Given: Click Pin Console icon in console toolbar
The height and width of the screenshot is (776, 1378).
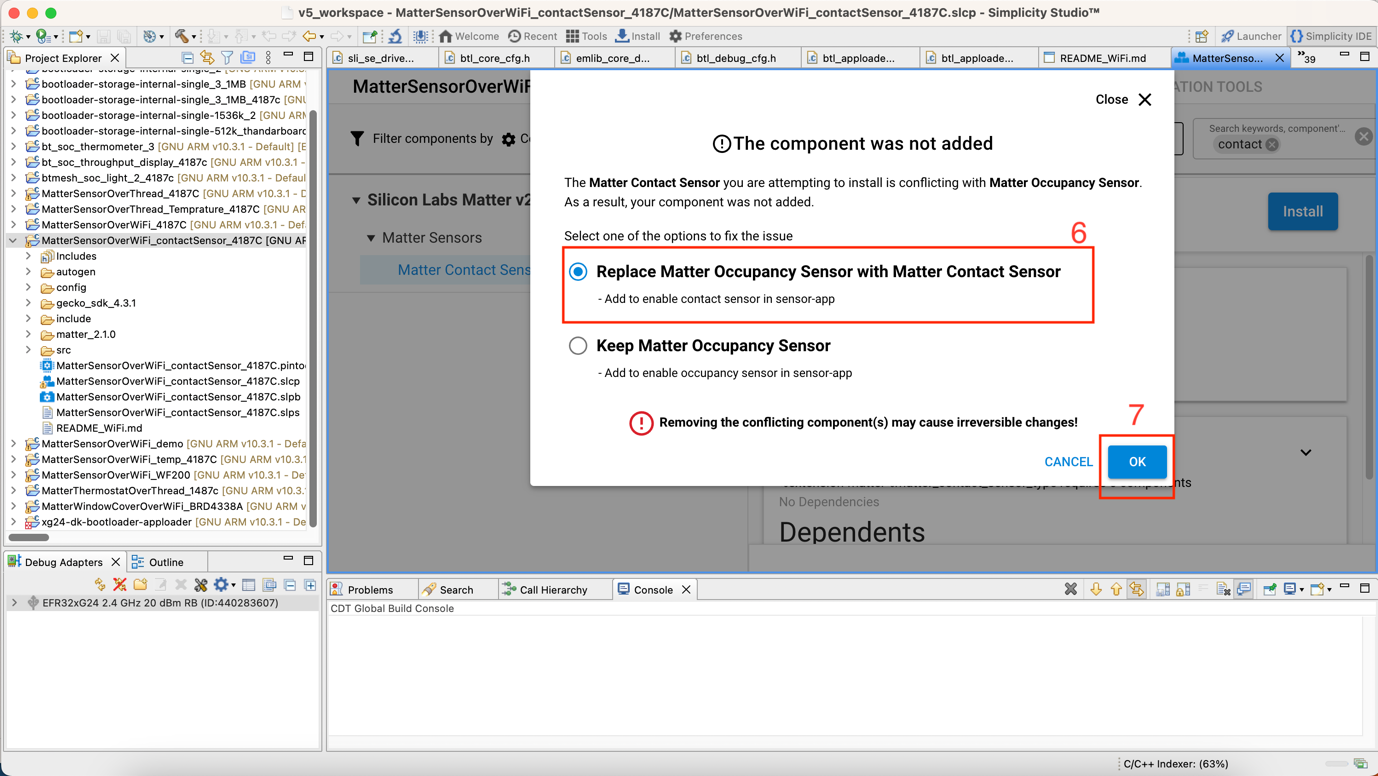Looking at the screenshot, I should tap(1269, 590).
